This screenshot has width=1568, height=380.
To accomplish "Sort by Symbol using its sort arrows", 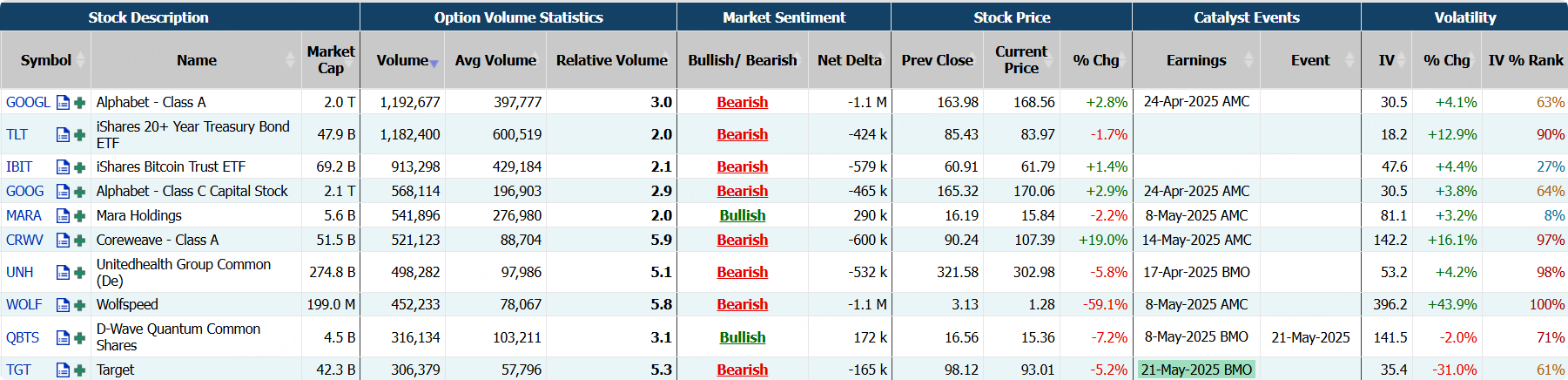I will point(81,60).
